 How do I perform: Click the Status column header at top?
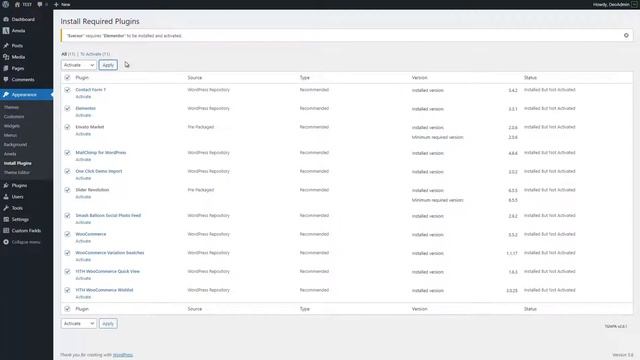(530, 78)
